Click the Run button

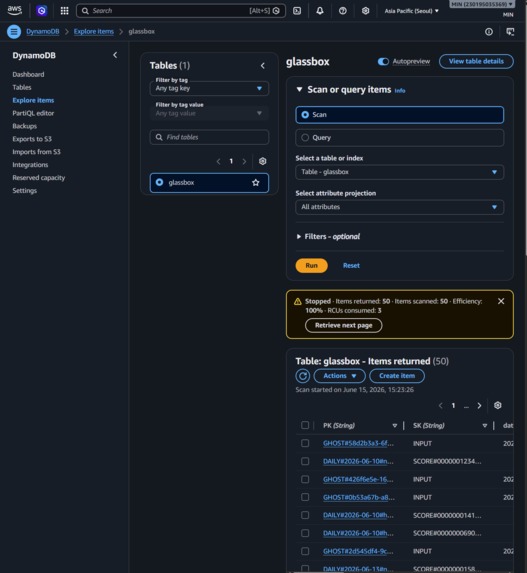pyautogui.click(x=311, y=266)
